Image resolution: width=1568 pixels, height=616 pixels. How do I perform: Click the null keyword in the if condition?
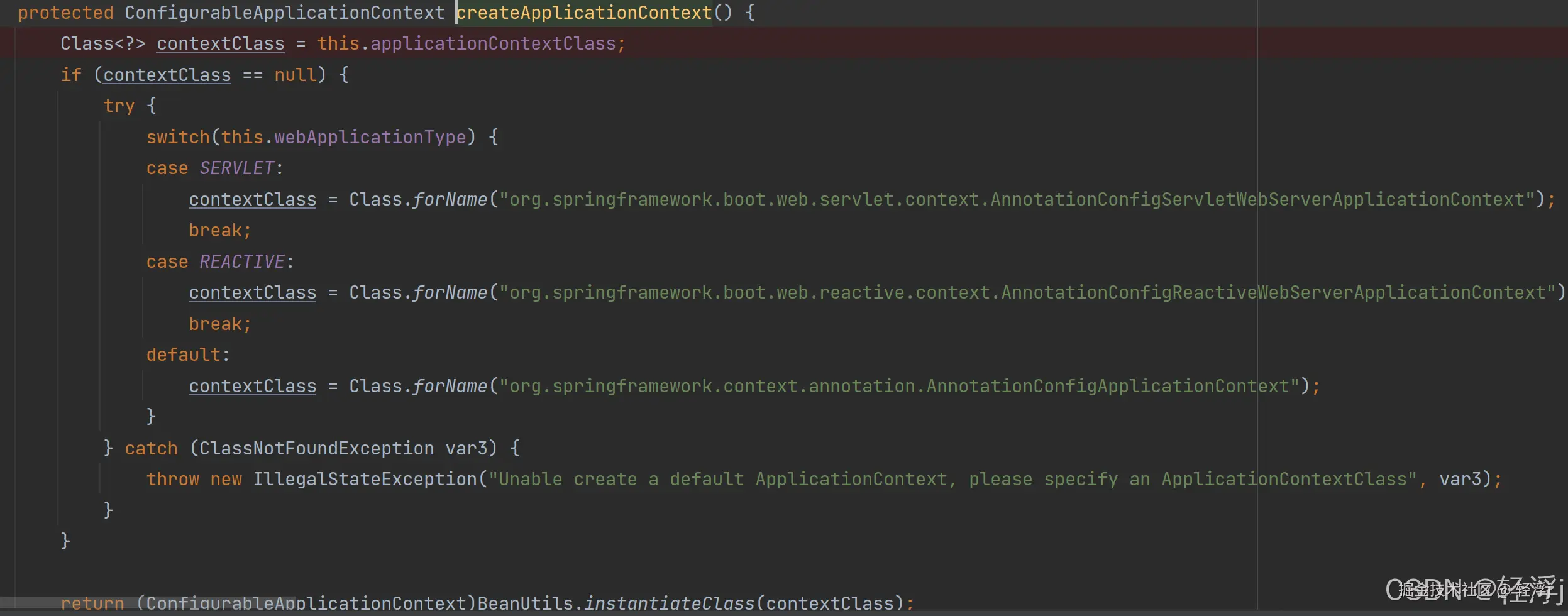click(295, 75)
